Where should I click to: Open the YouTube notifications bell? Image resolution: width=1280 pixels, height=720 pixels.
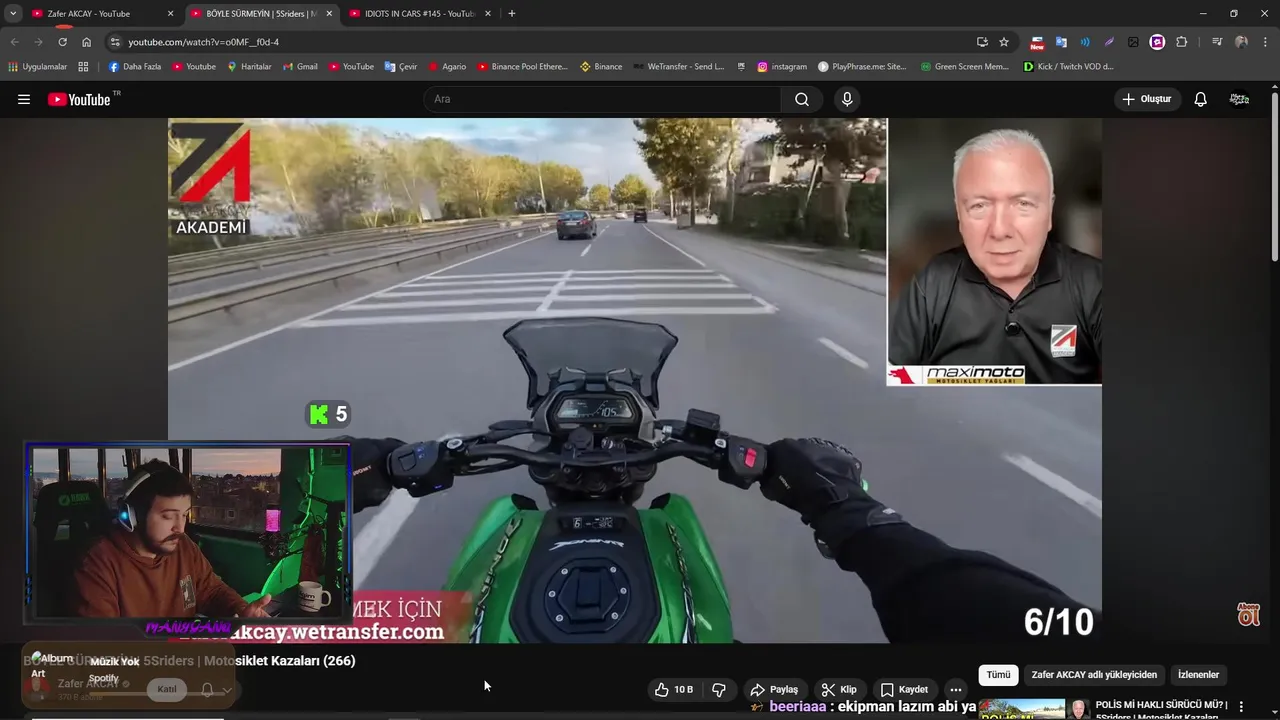[x=1201, y=99]
